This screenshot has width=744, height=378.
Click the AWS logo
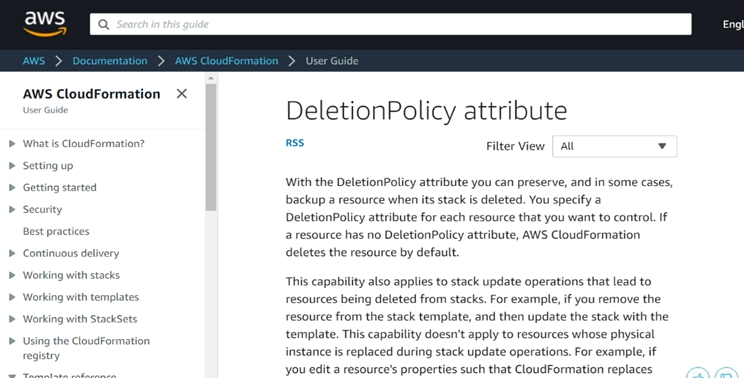coord(45,24)
